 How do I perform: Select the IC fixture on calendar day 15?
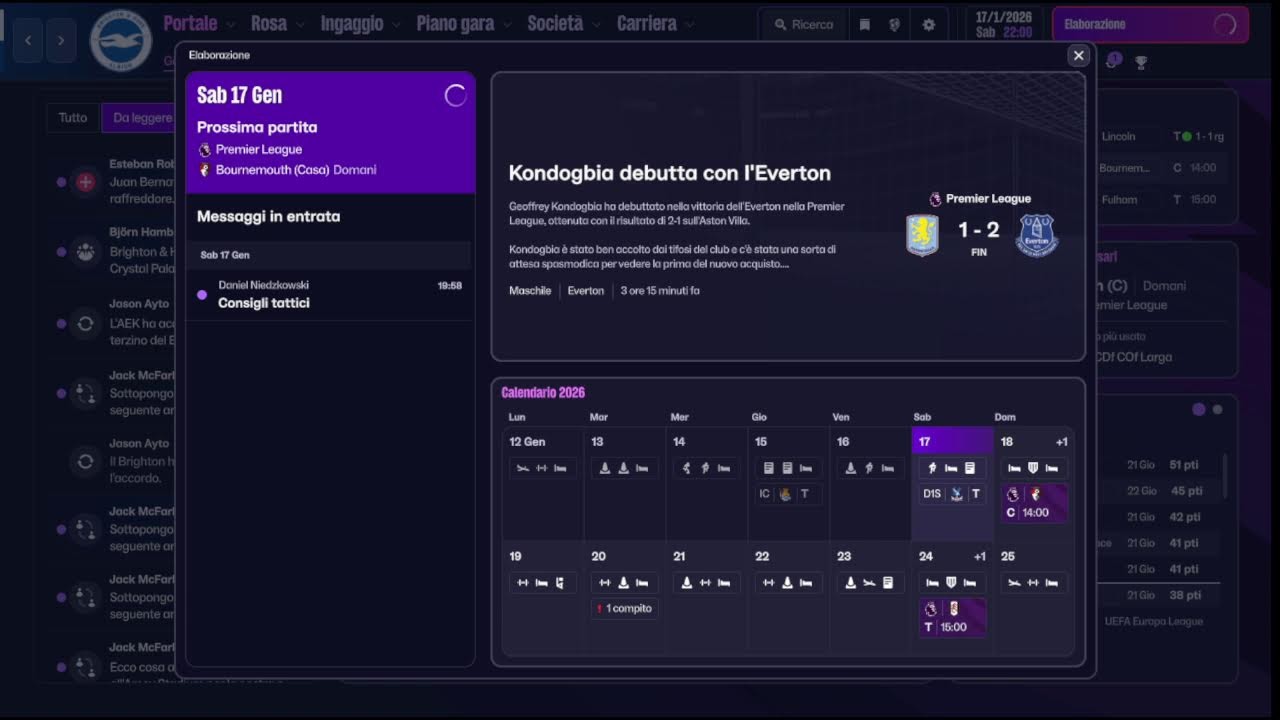(788, 494)
